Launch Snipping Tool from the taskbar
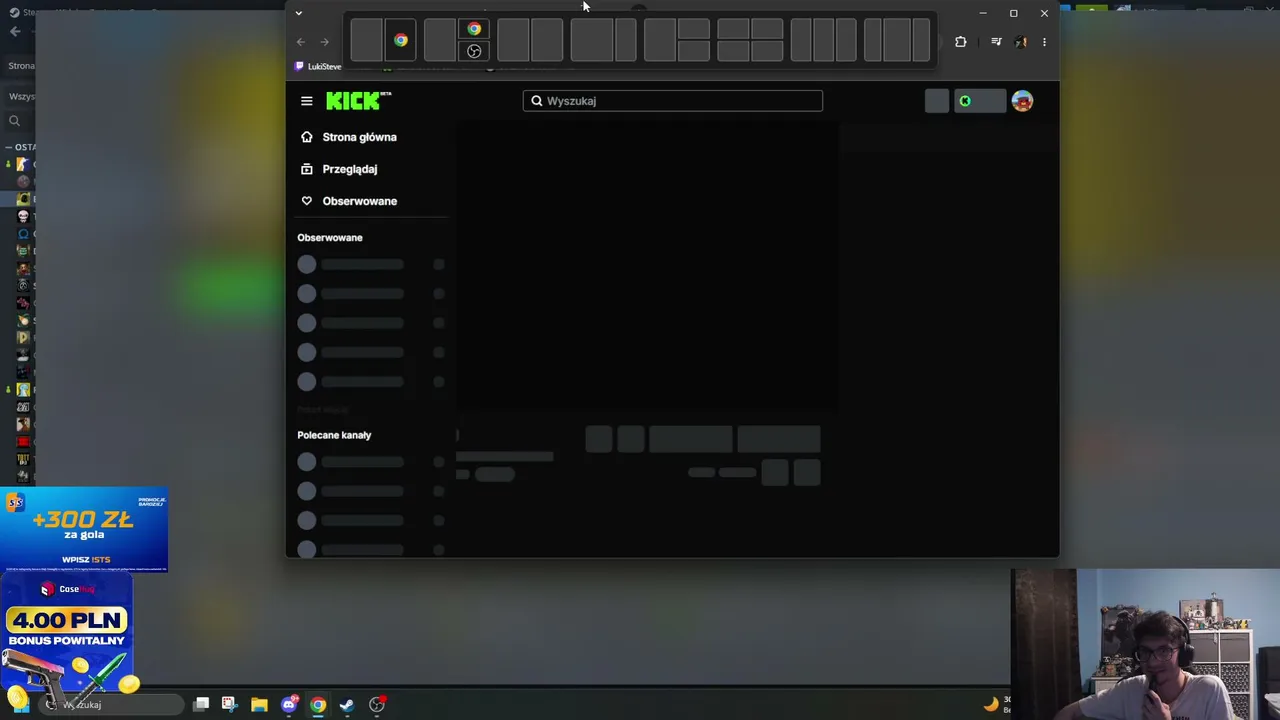Screen dimensions: 1280x720 click(x=229, y=704)
